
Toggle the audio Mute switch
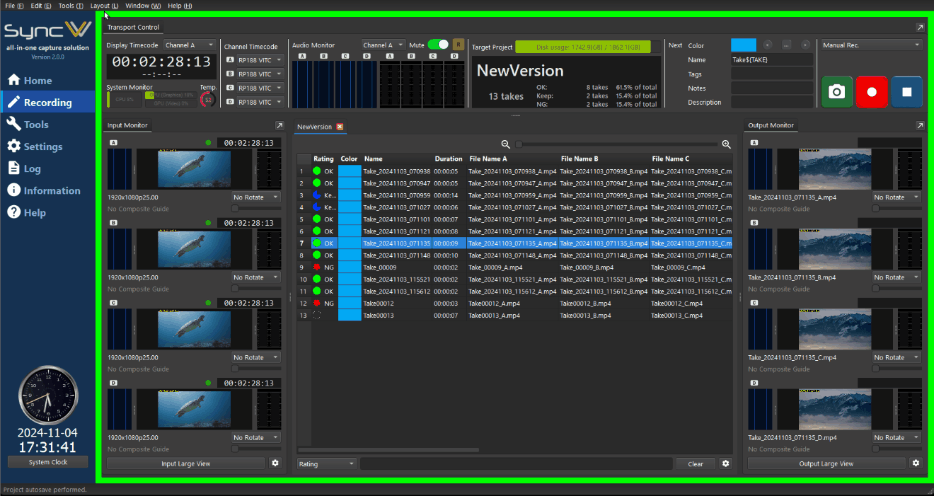click(438, 45)
